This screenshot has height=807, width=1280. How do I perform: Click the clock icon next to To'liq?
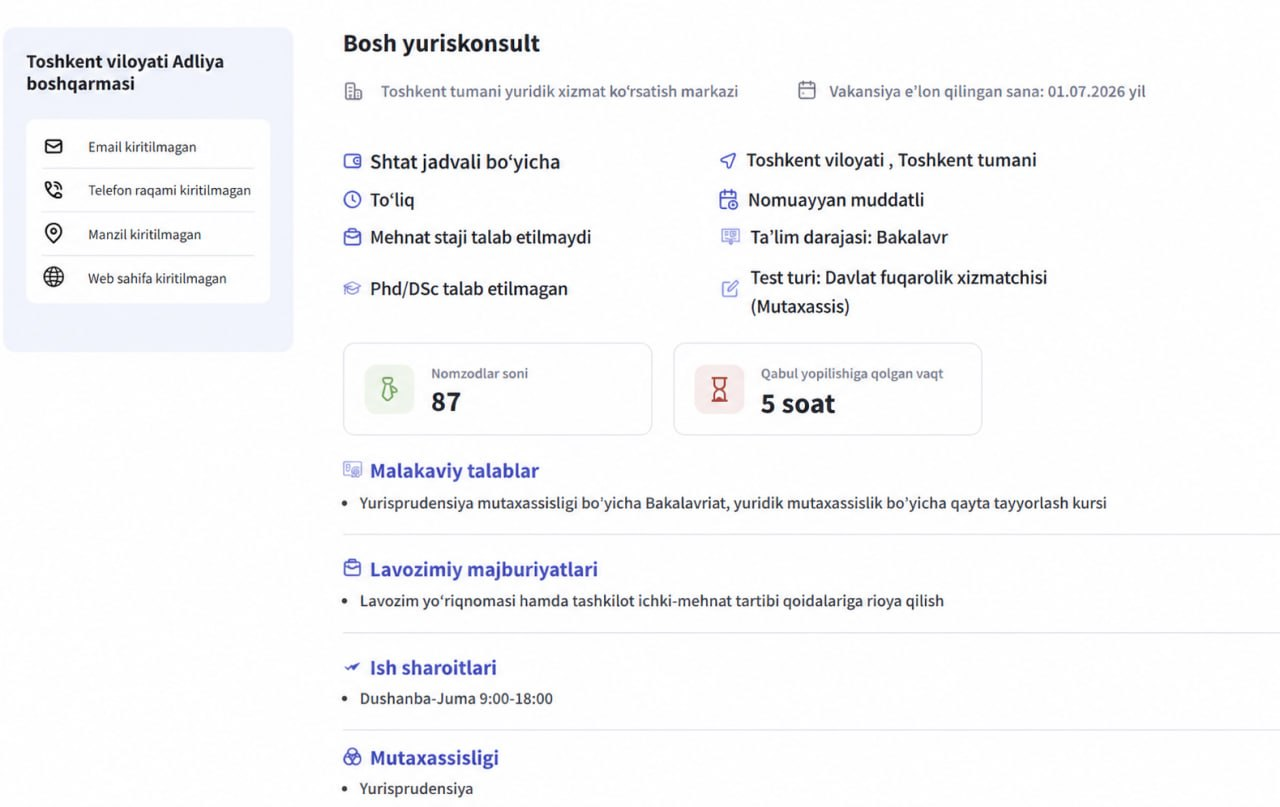coord(352,200)
